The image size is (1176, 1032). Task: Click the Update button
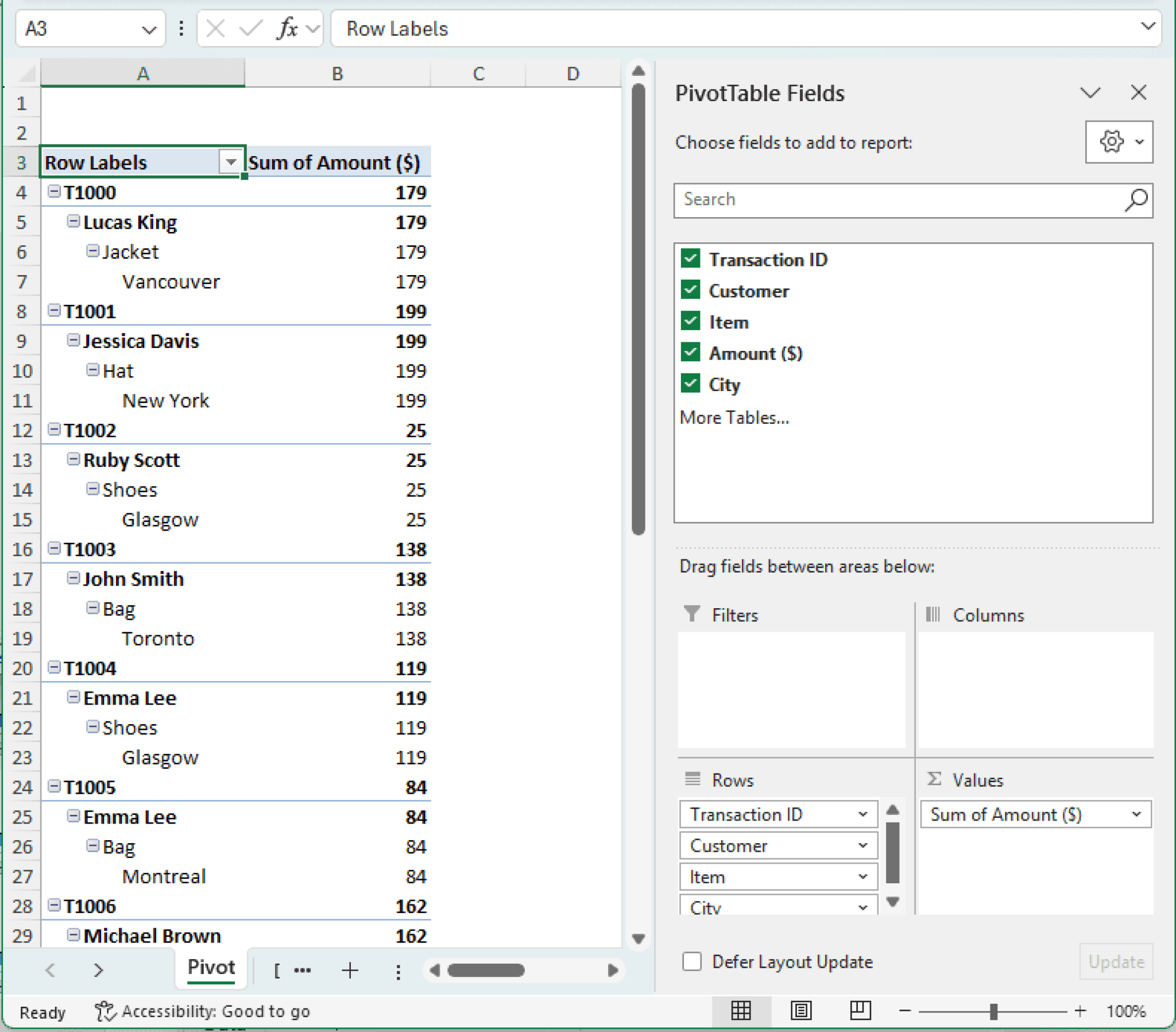pos(1116,962)
